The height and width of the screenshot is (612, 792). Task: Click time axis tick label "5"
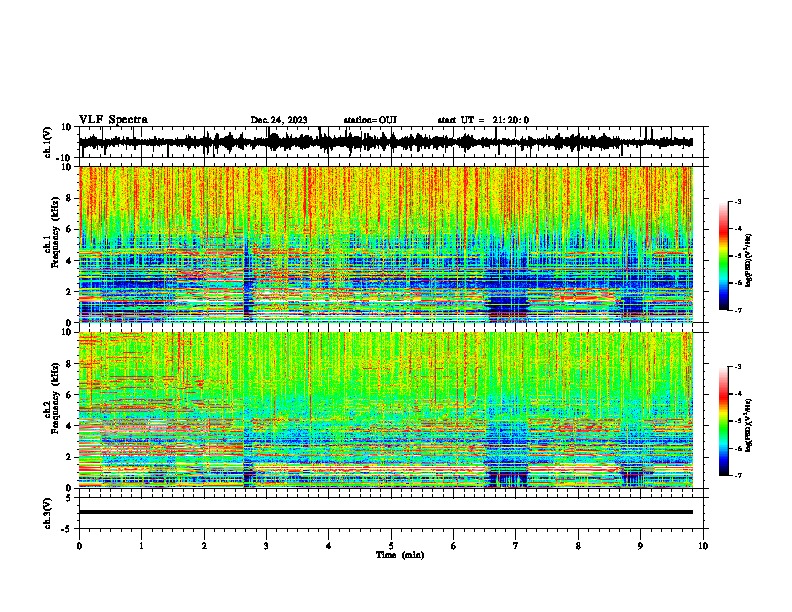click(391, 546)
